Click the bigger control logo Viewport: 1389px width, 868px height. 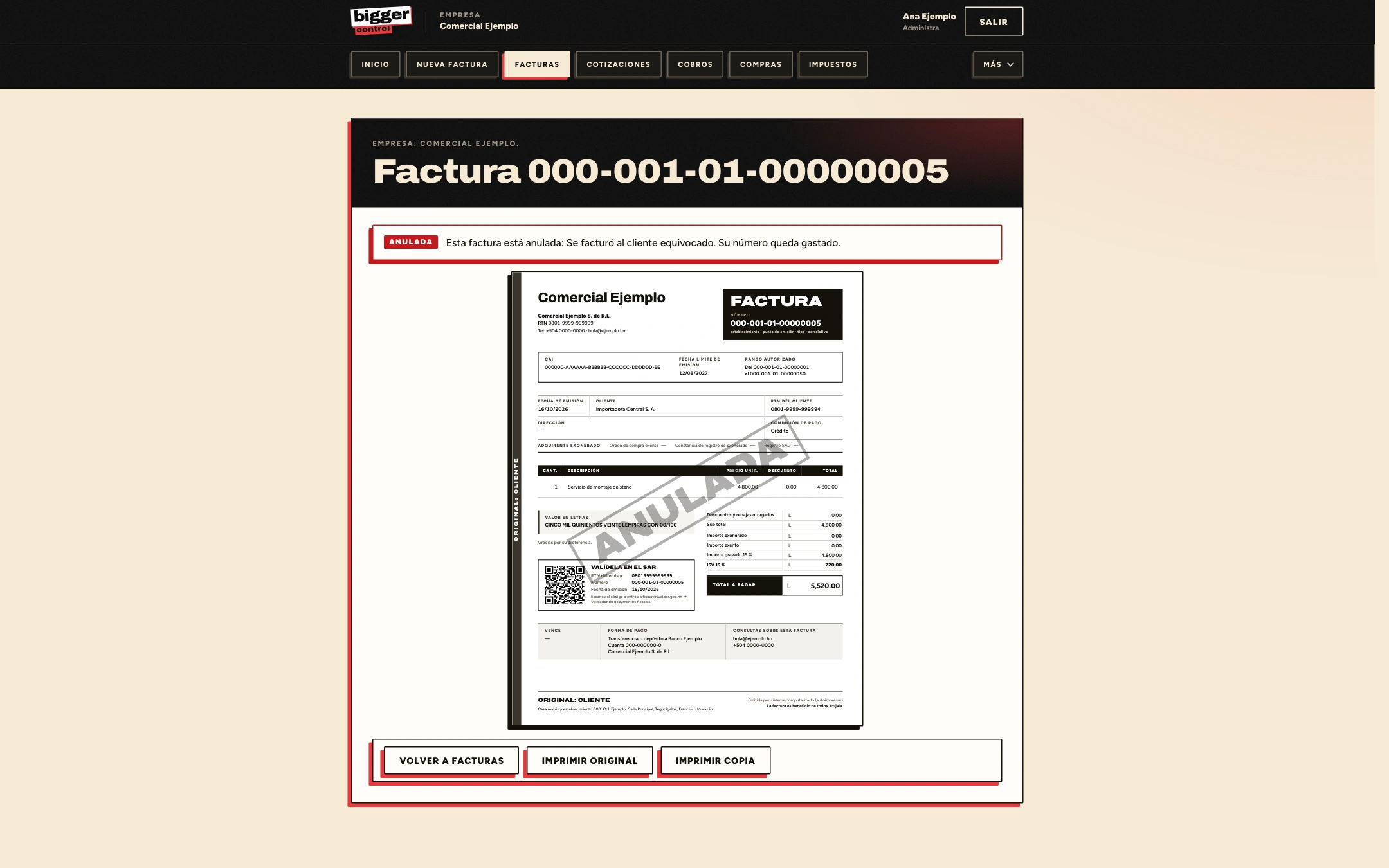pyautogui.click(x=381, y=21)
